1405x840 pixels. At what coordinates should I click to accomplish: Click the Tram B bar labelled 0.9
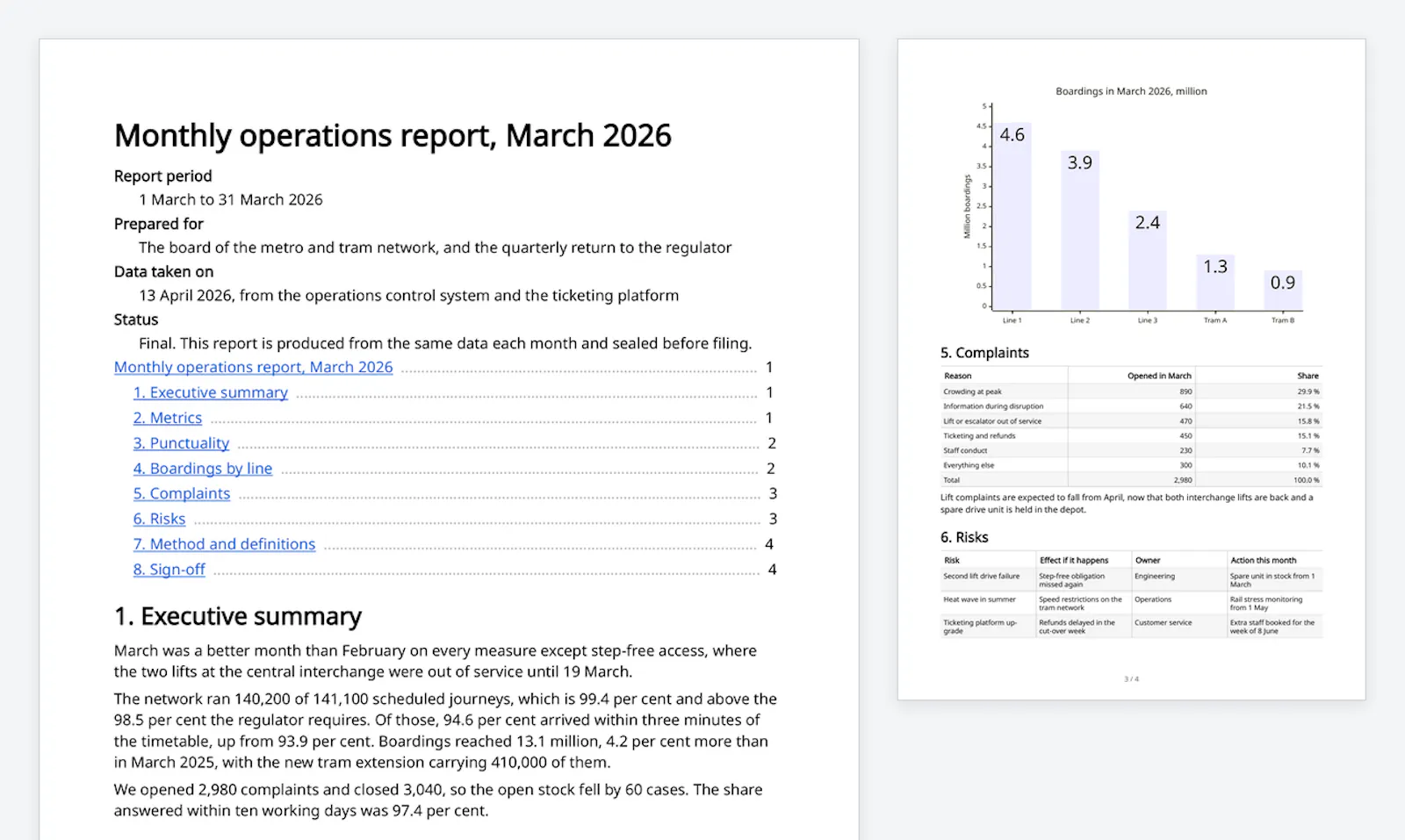coord(1283,291)
